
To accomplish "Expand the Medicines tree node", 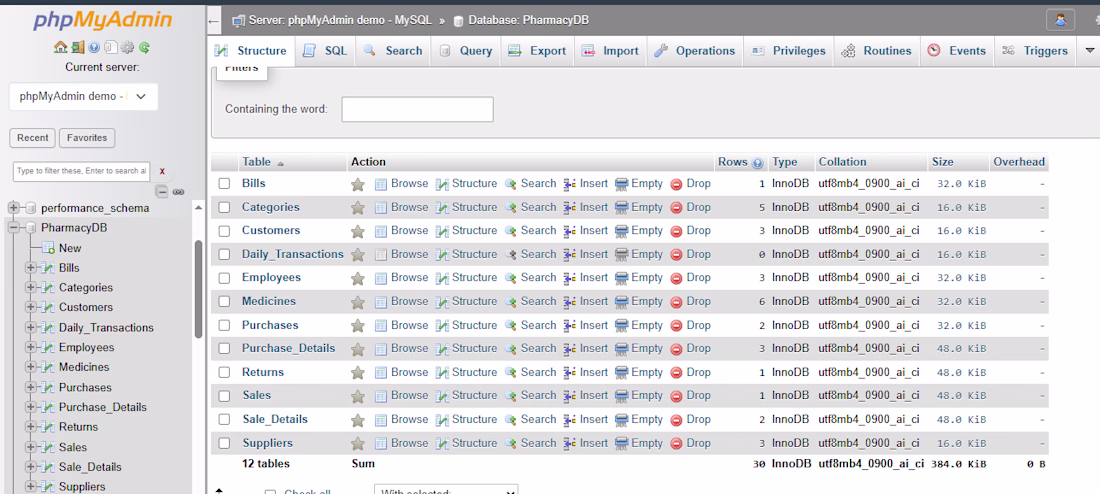I will [x=30, y=367].
